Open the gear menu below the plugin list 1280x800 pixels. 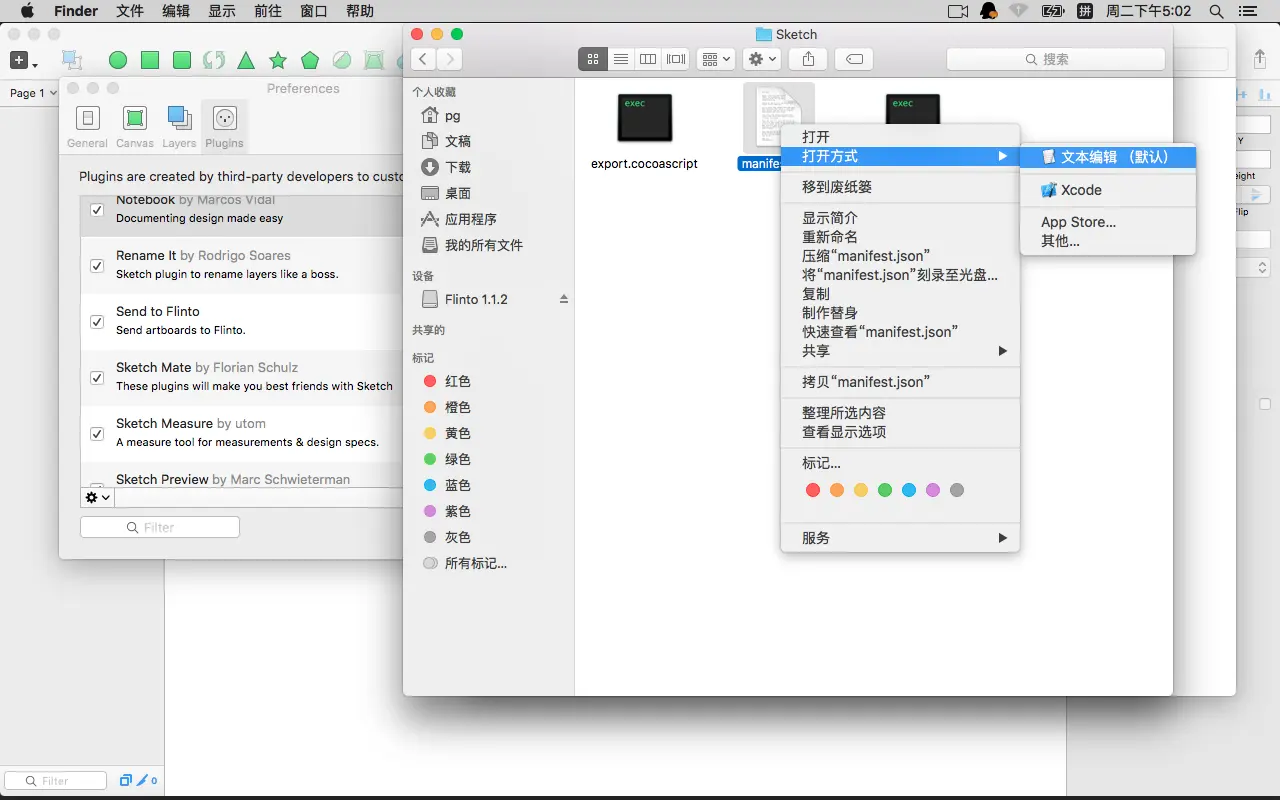coord(98,497)
